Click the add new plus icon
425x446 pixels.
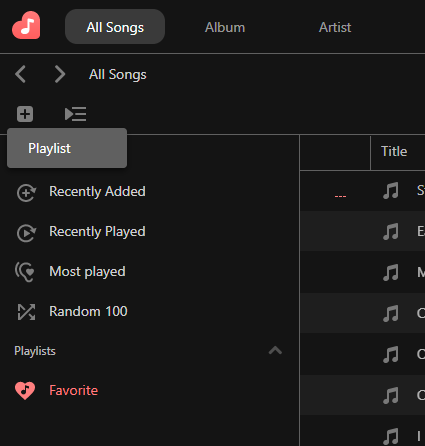click(x=25, y=114)
